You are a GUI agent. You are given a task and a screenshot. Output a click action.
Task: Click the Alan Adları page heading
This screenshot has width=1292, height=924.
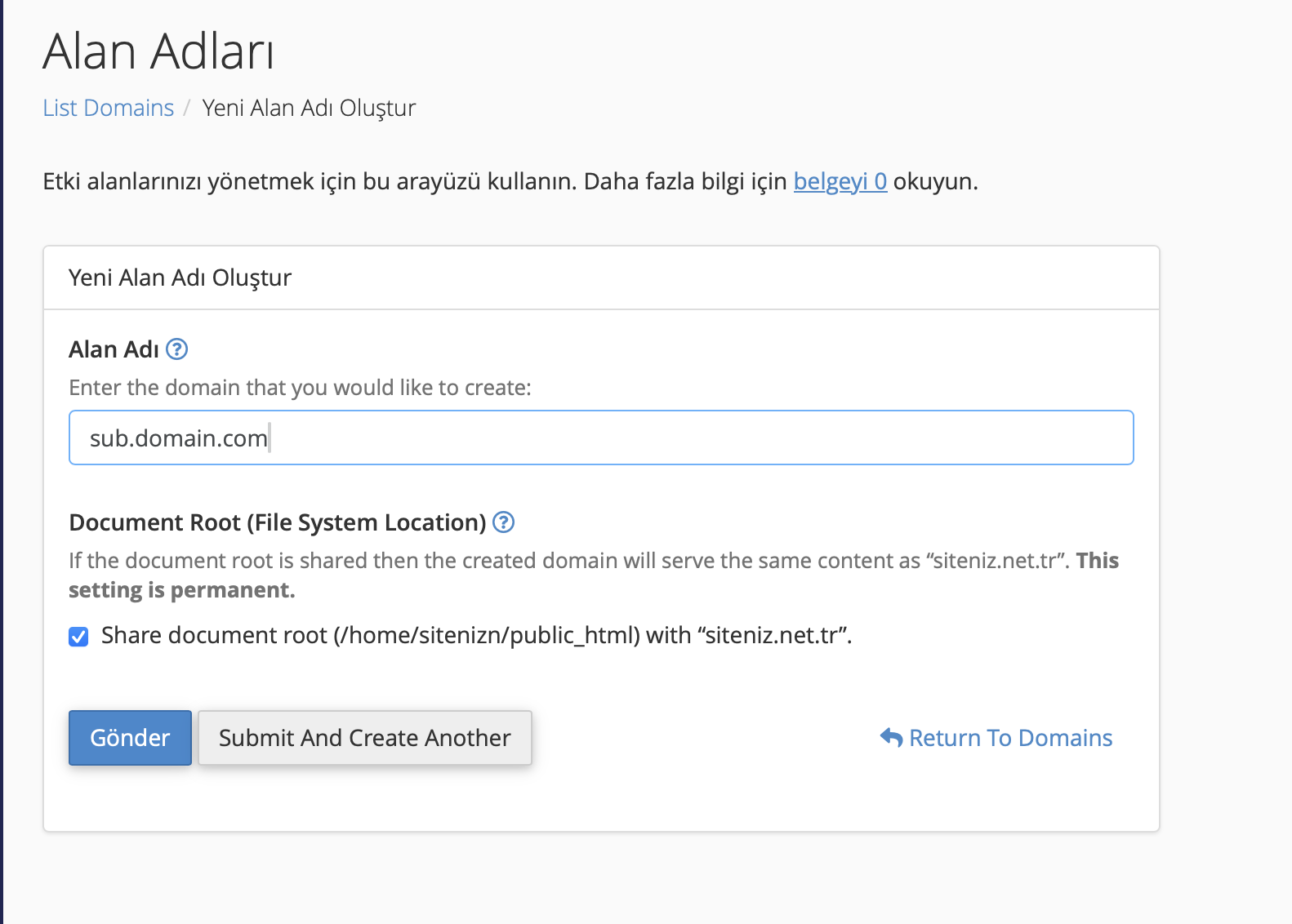[x=158, y=51]
